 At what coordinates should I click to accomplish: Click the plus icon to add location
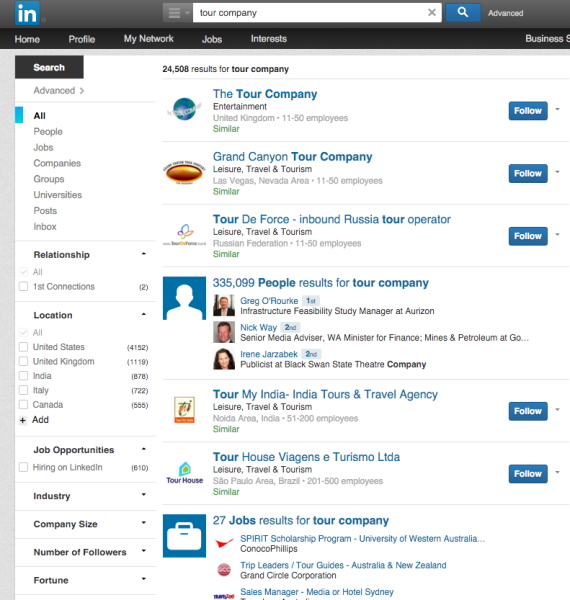coord(23,421)
